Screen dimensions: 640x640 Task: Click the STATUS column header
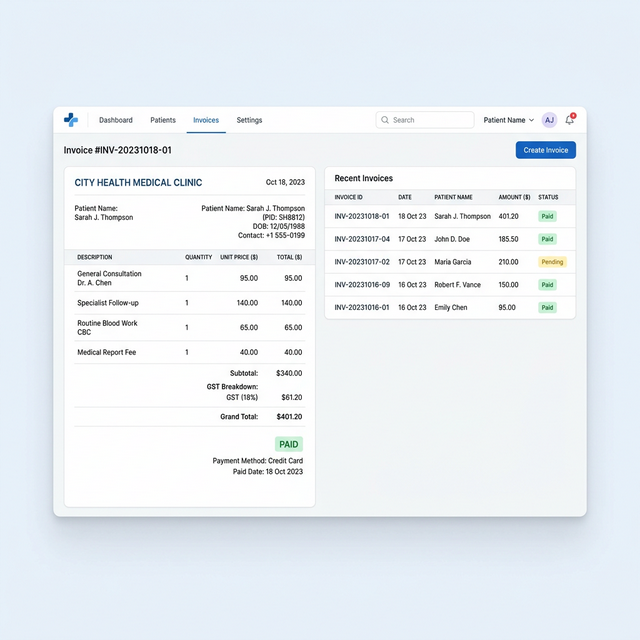click(x=548, y=197)
